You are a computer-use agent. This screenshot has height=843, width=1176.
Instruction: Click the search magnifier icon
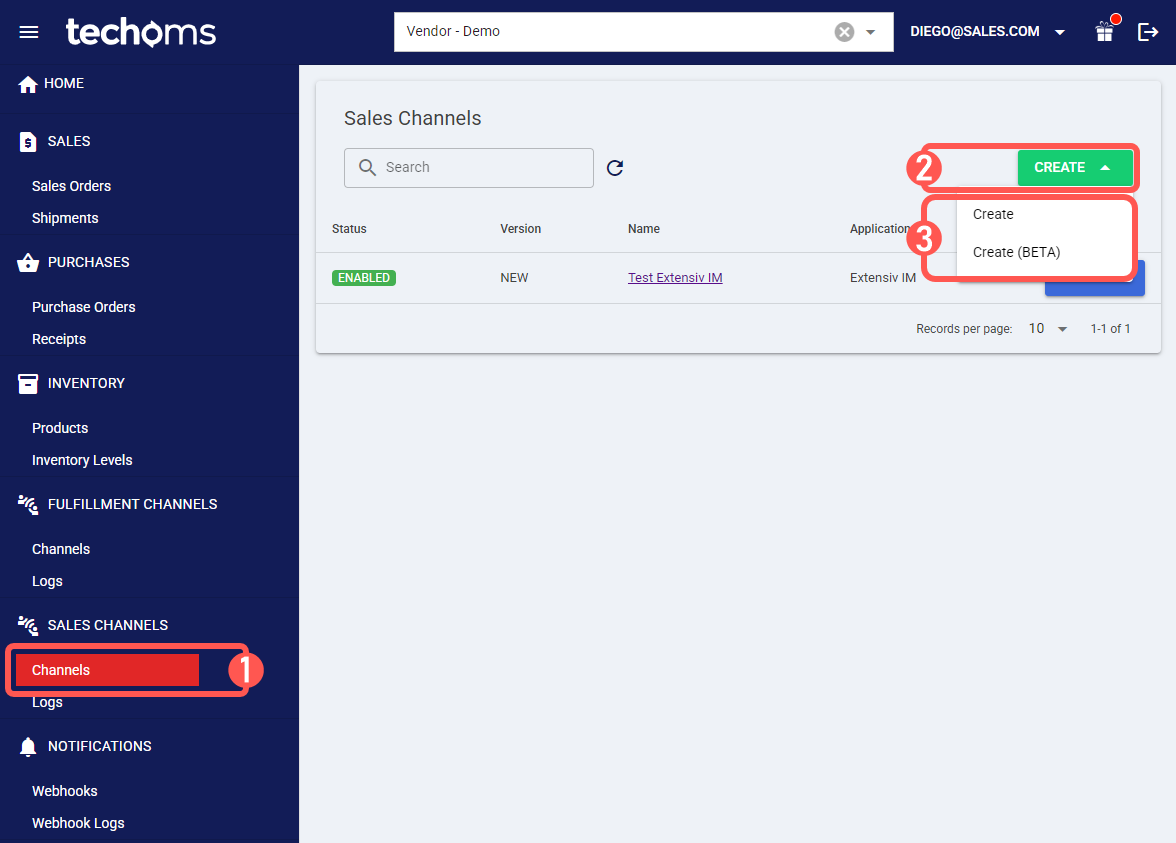click(x=367, y=167)
